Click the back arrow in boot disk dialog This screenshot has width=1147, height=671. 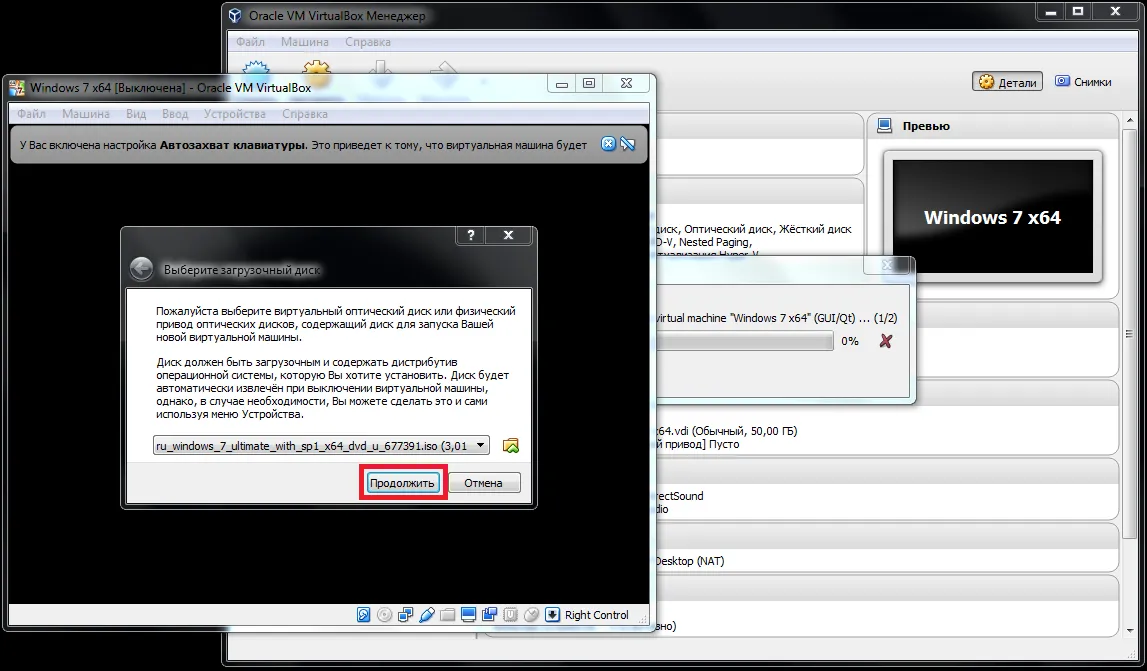pyautogui.click(x=142, y=270)
